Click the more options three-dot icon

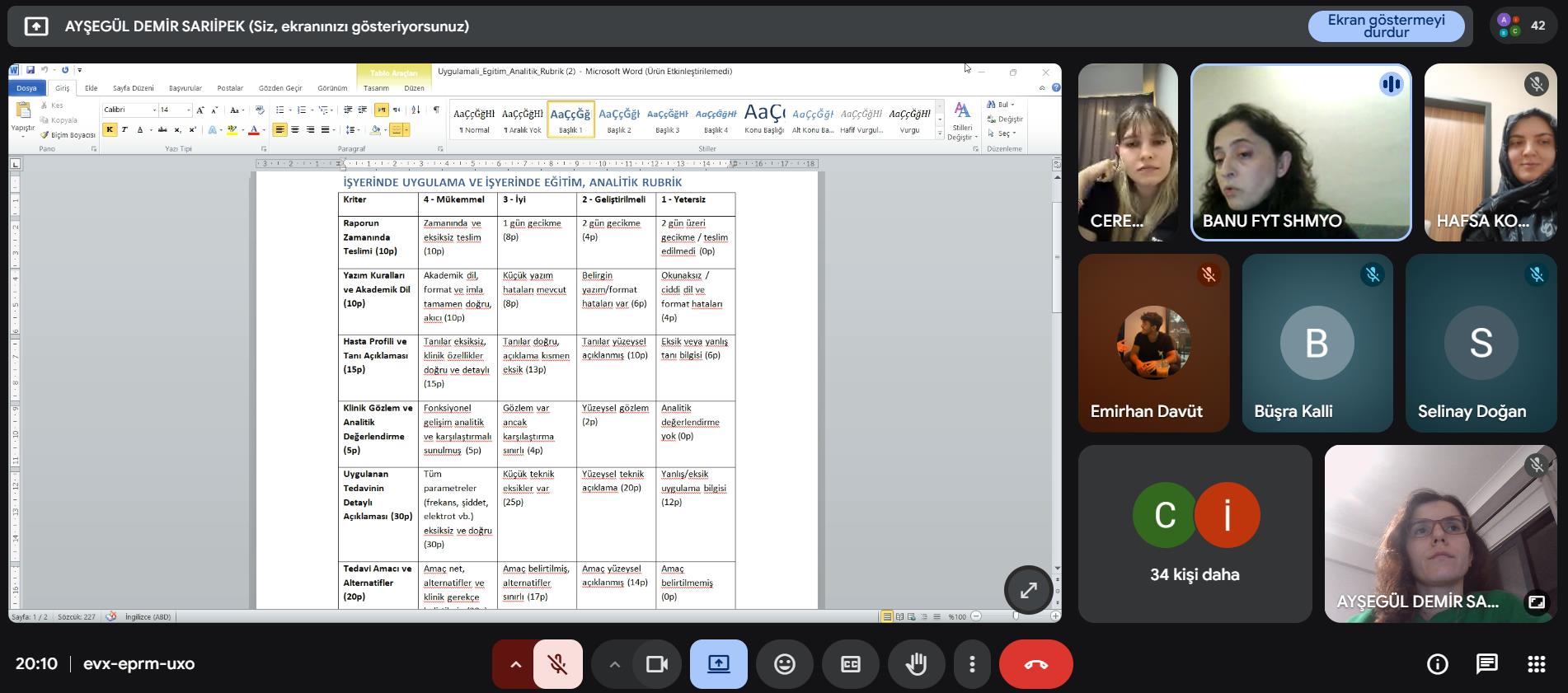point(972,664)
